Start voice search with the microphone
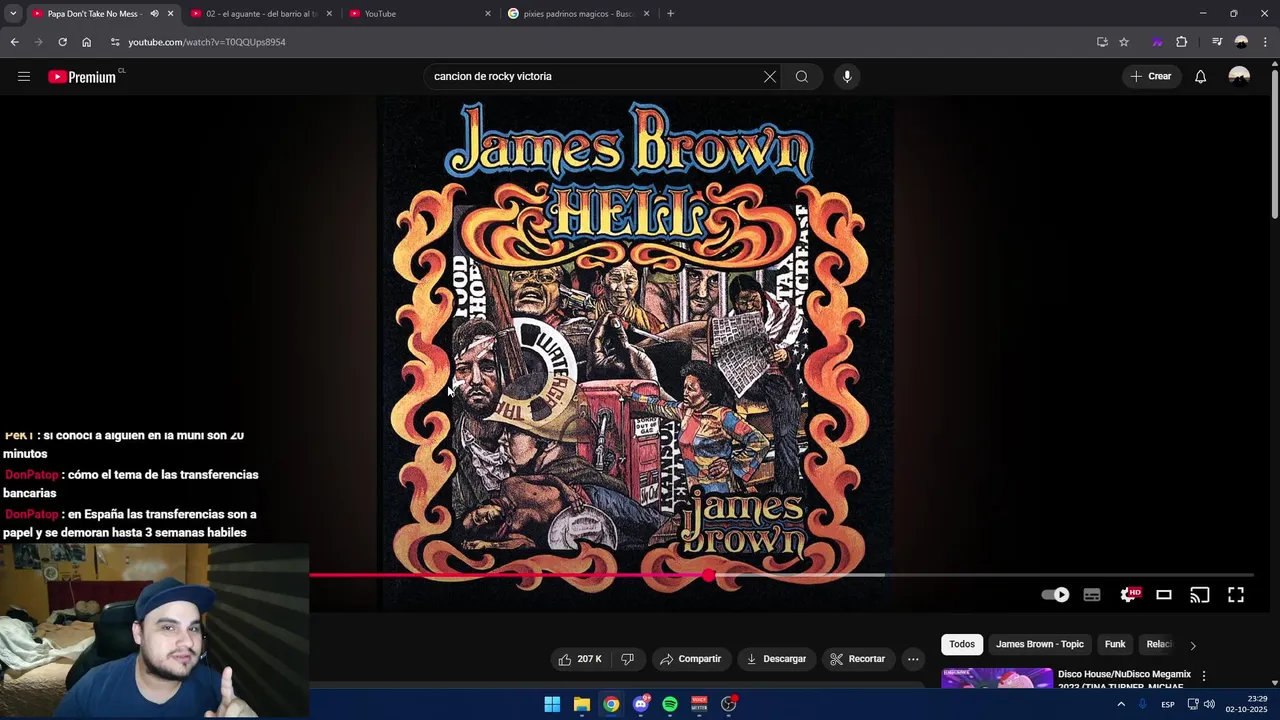Viewport: 1280px width, 720px height. tap(847, 76)
